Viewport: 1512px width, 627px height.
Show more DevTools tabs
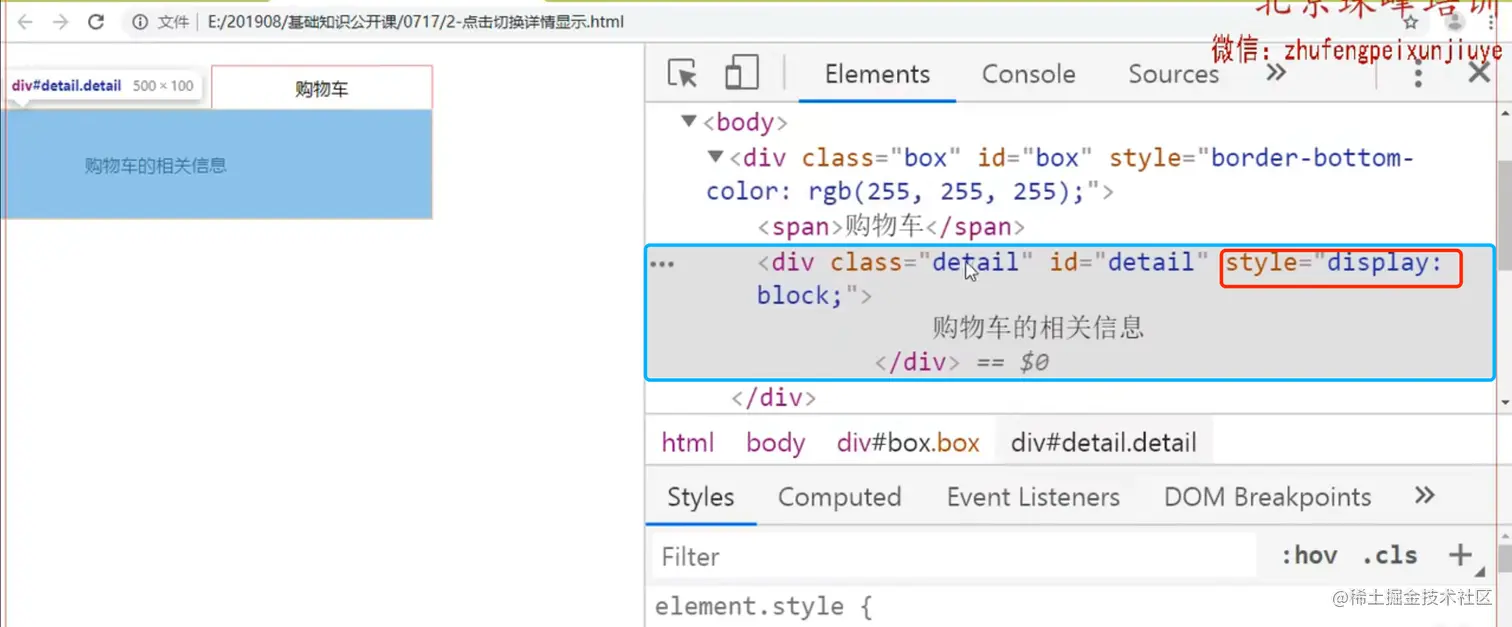tap(1275, 73)
